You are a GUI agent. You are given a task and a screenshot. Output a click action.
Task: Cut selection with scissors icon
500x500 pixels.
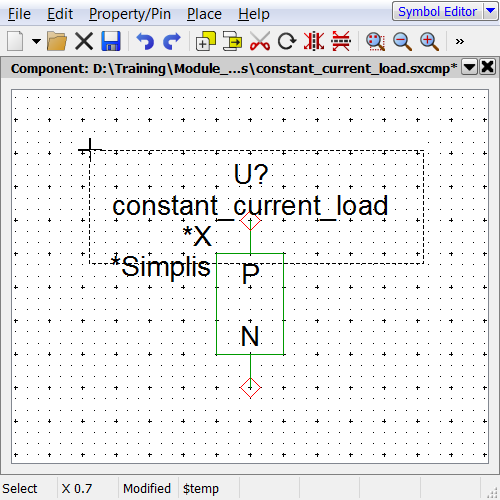(x=260, y=41)
